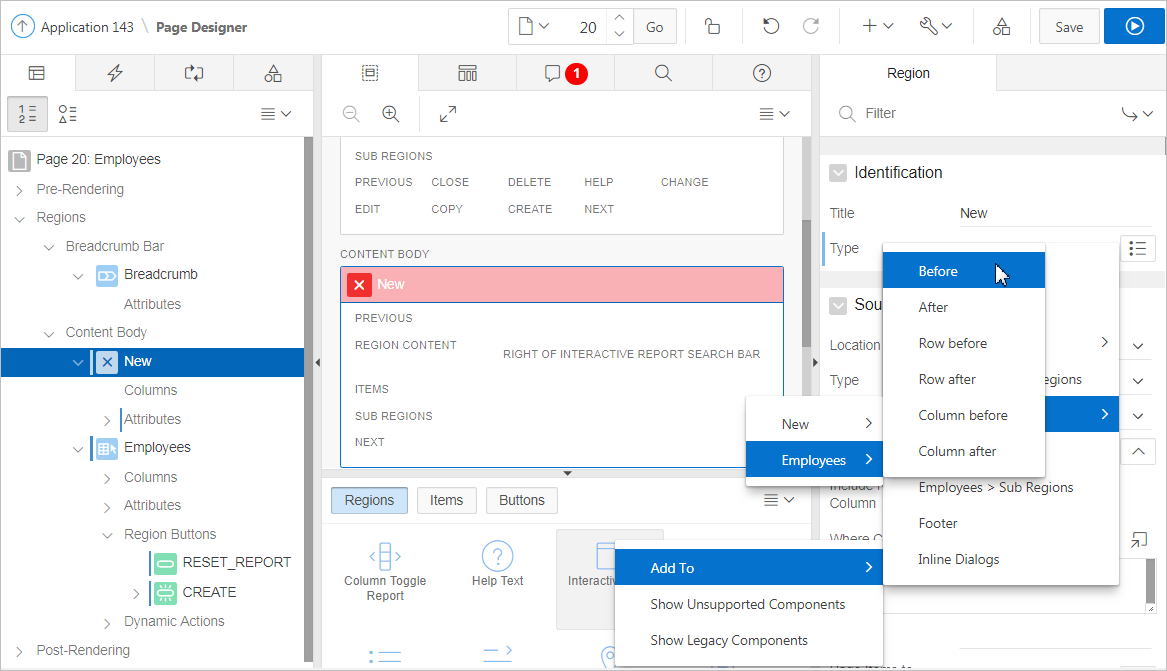Select Before from the position submenu

tap(938, 271)
